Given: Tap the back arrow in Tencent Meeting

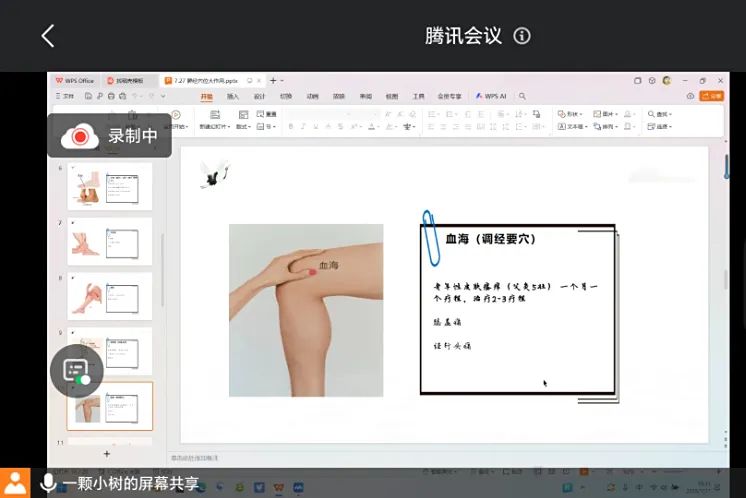Looking at the screenshot, I should 47,36.
